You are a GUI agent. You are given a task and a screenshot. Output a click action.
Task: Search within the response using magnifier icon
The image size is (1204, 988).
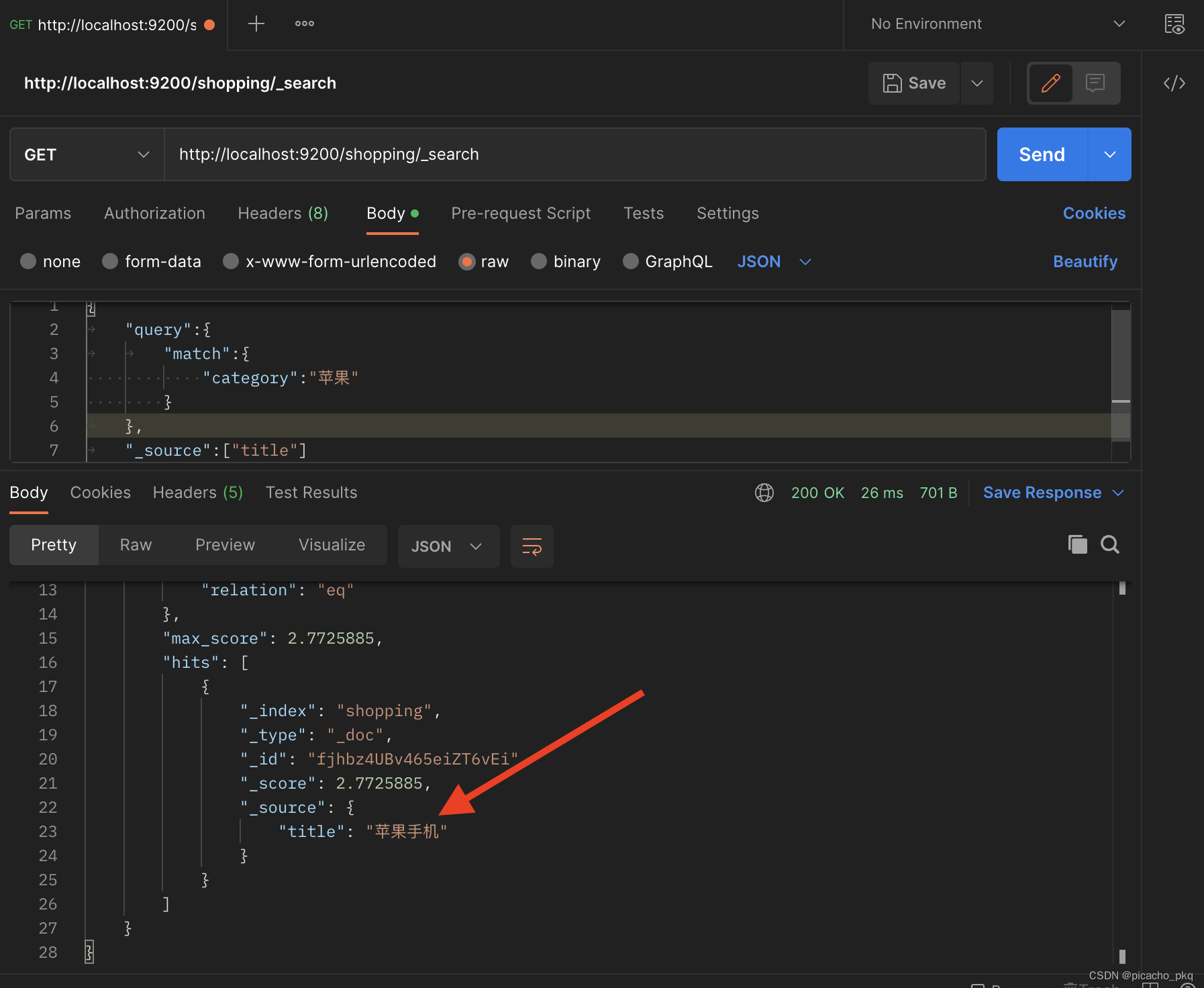tap(1110, 544)
